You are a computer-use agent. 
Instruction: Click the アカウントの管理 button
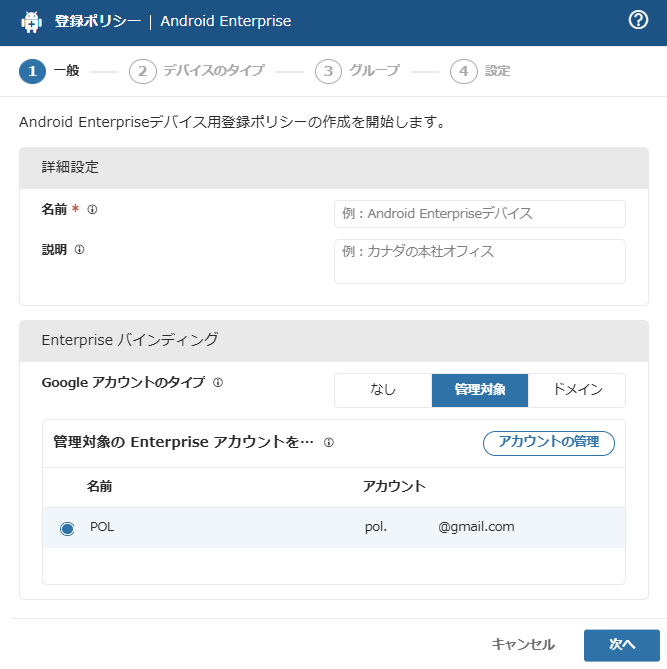[548, 443]
